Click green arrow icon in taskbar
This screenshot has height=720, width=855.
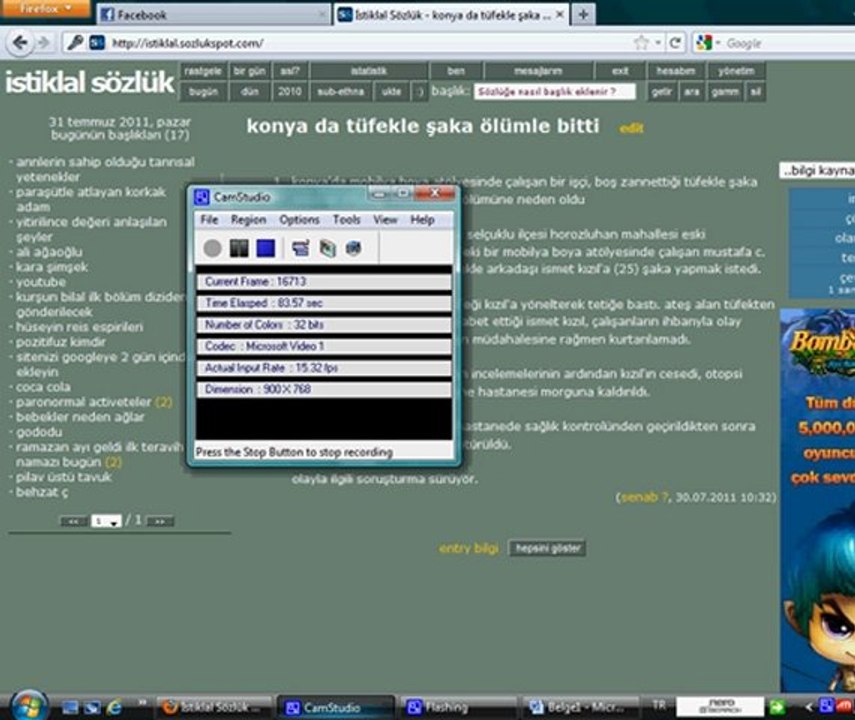point(776,707)
